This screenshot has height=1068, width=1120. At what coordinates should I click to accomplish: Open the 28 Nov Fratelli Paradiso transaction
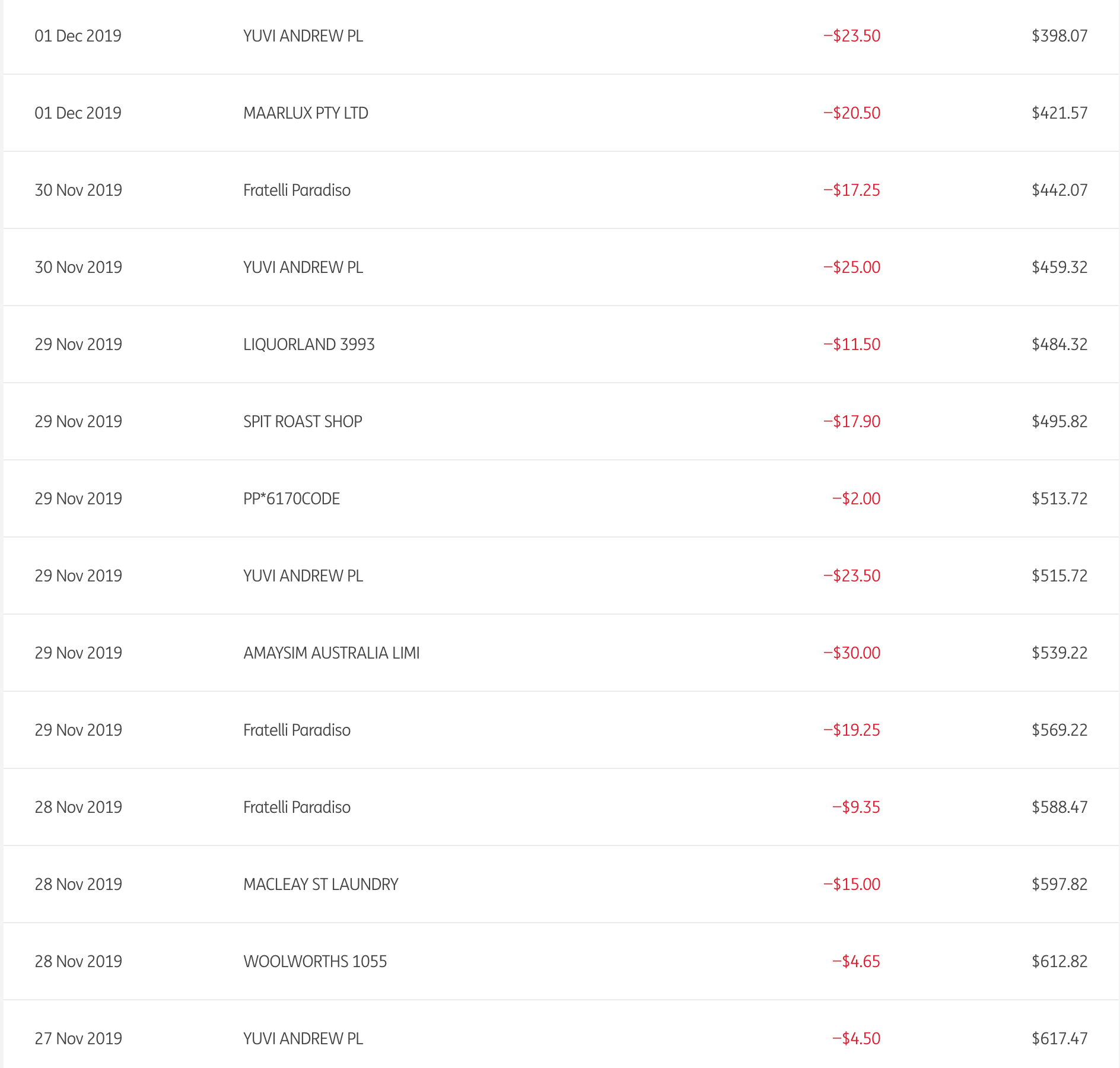297,807
